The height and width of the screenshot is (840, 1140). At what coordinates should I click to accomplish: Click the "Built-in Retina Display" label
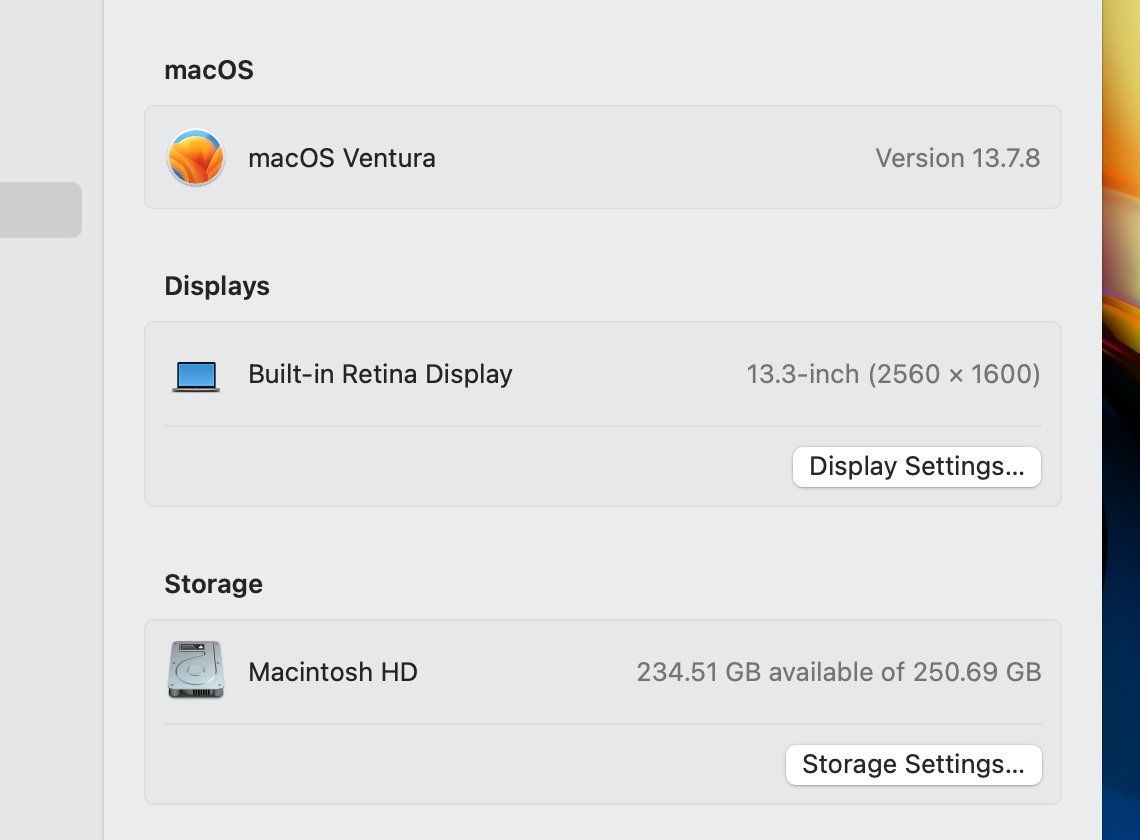(380, 374)
